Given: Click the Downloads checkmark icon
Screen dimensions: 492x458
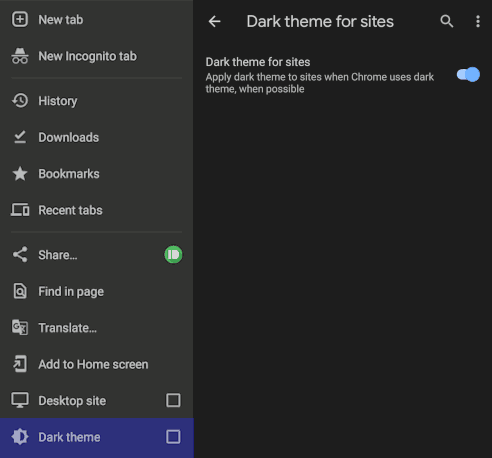Looking at the screenshot, I should [20, 137].
